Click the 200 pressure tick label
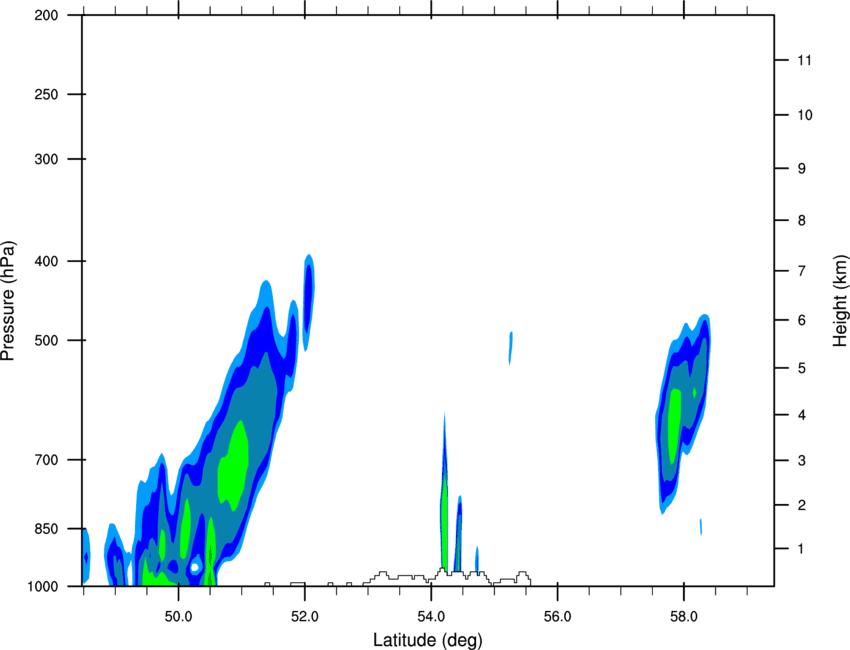The image size is (850, 650). pos(46,16)
